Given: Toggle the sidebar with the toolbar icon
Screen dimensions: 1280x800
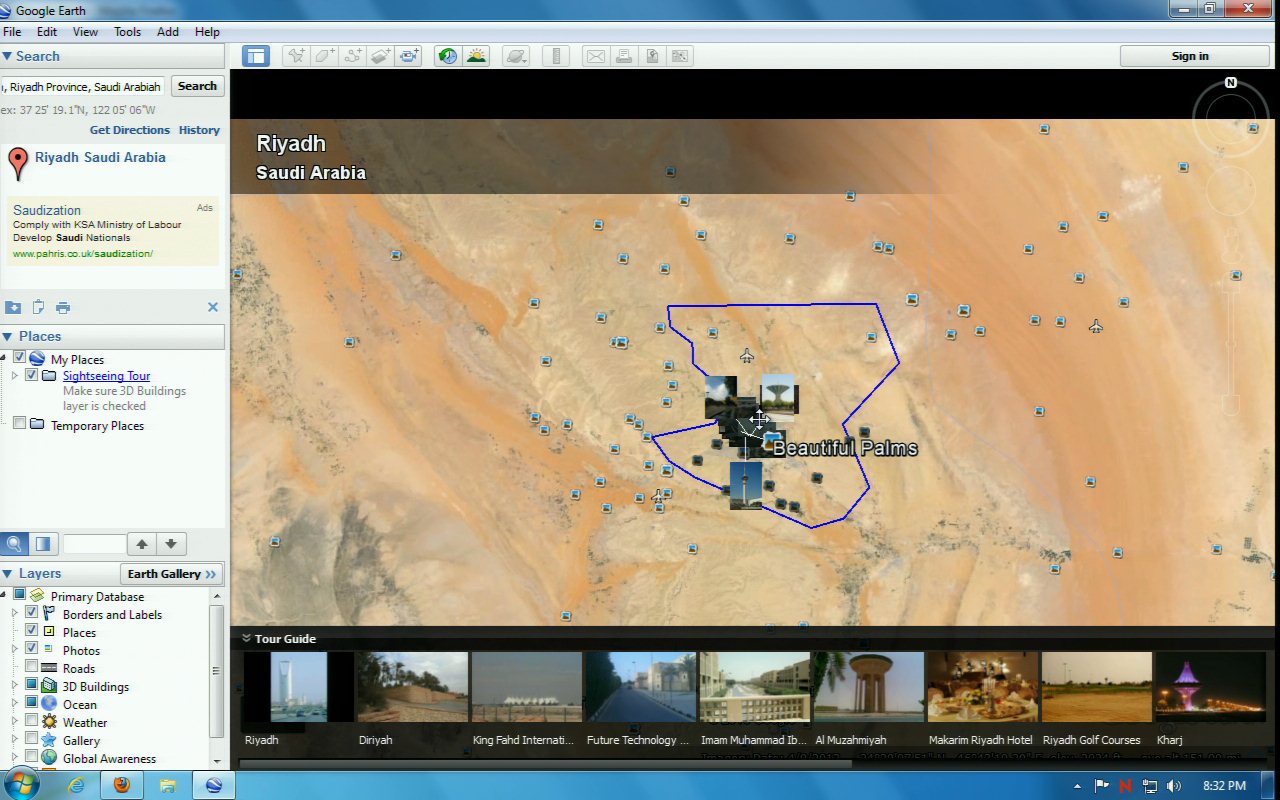Looking at the screenshot, I should 256,56.
